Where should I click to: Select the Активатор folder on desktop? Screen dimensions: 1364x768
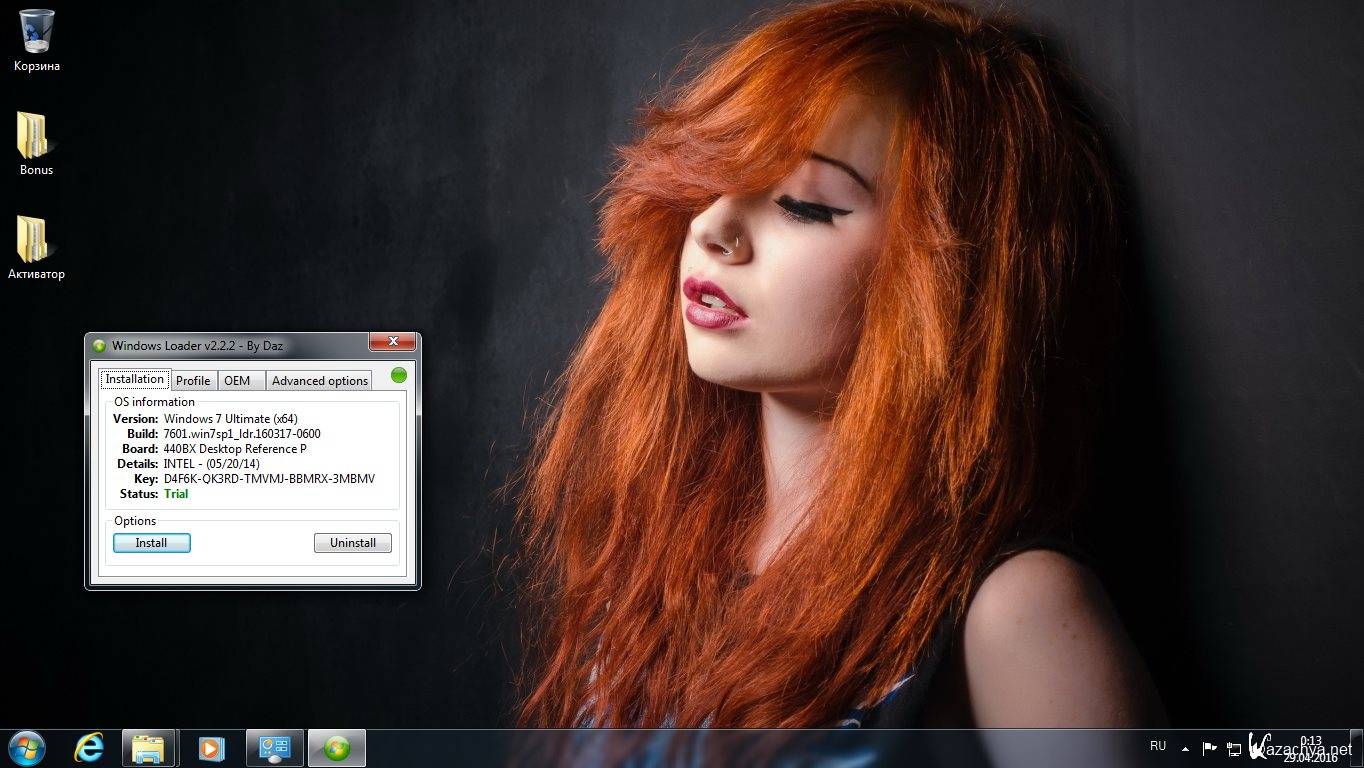[x=34, y=240]
